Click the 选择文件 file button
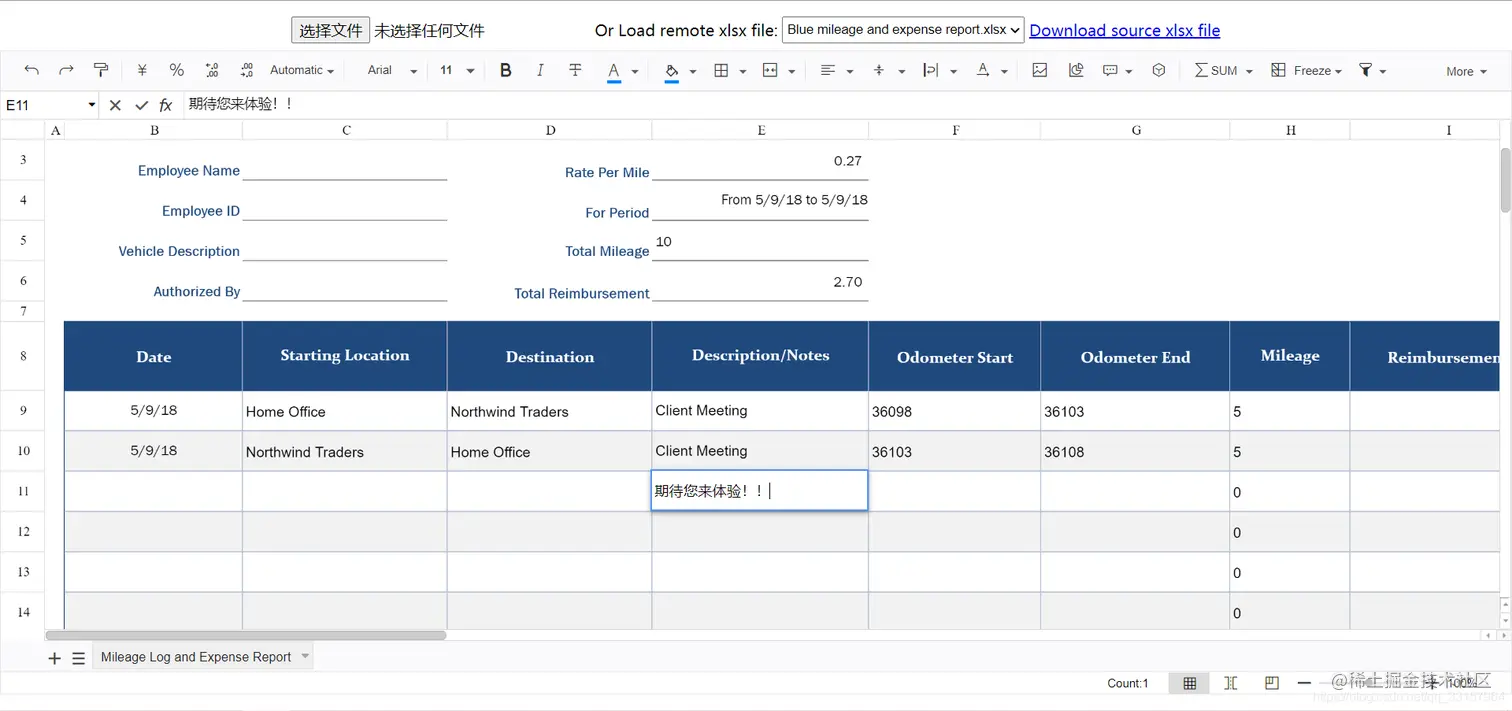1512x711 pixels. 331,30
